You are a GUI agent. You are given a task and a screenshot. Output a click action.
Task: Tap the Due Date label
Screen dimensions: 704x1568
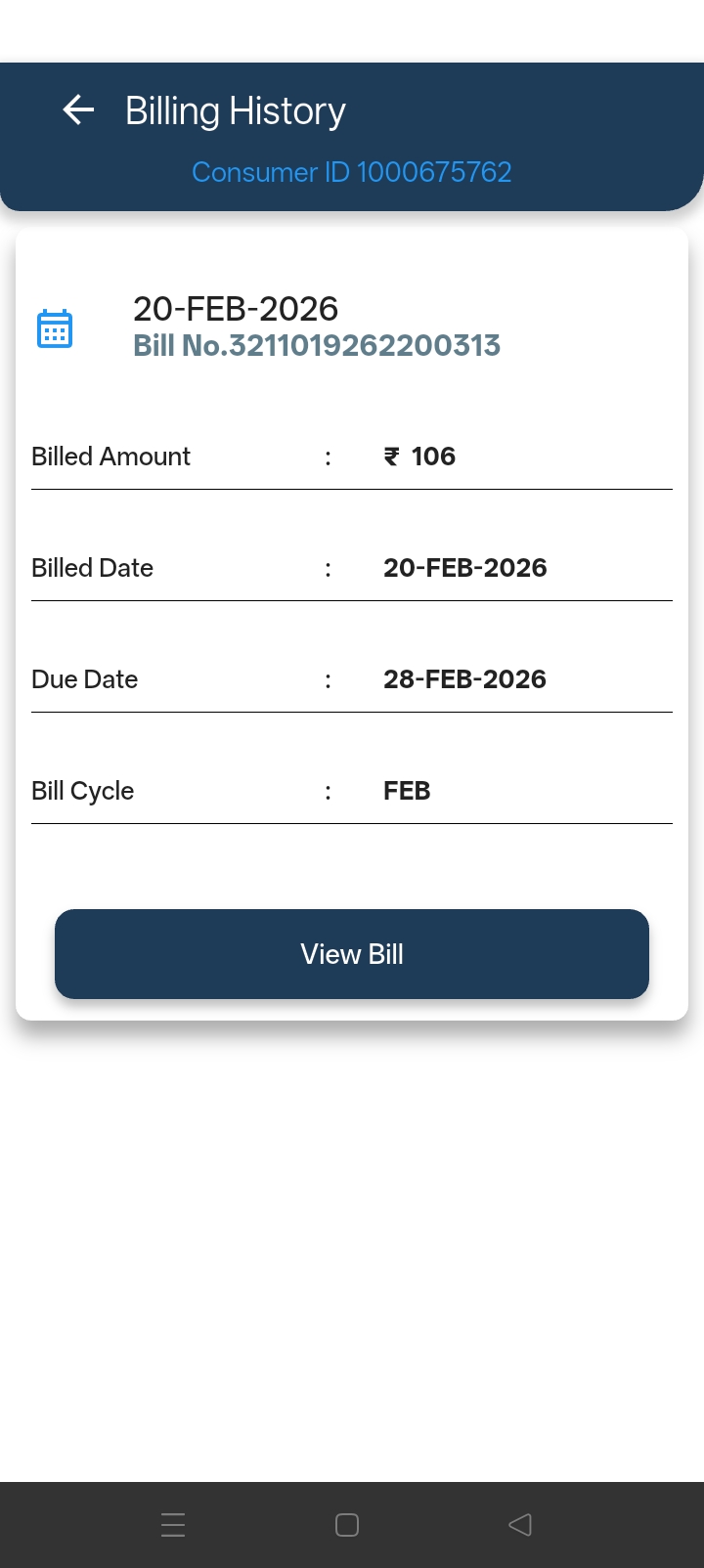[84, 679]
